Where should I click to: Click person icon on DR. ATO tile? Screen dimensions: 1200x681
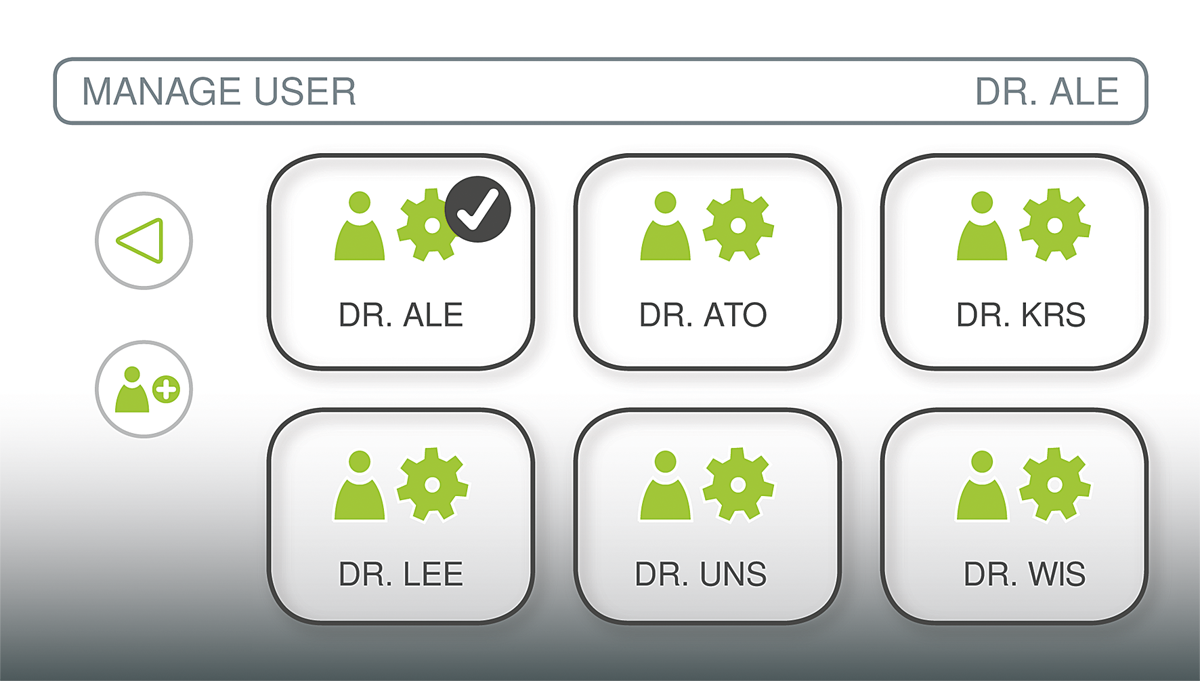(x=665, y=225)
